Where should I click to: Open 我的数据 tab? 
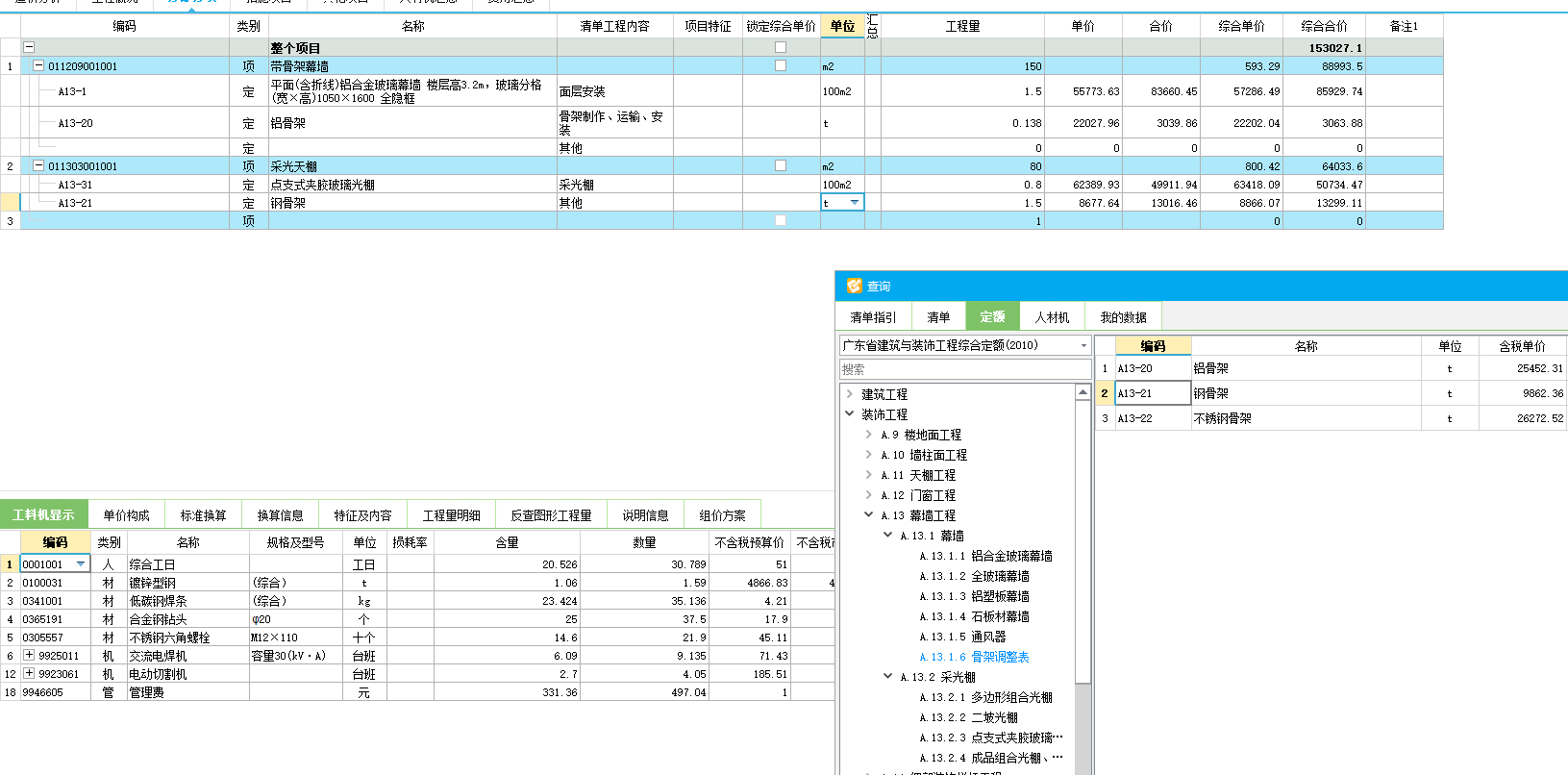coord(1123,316)
